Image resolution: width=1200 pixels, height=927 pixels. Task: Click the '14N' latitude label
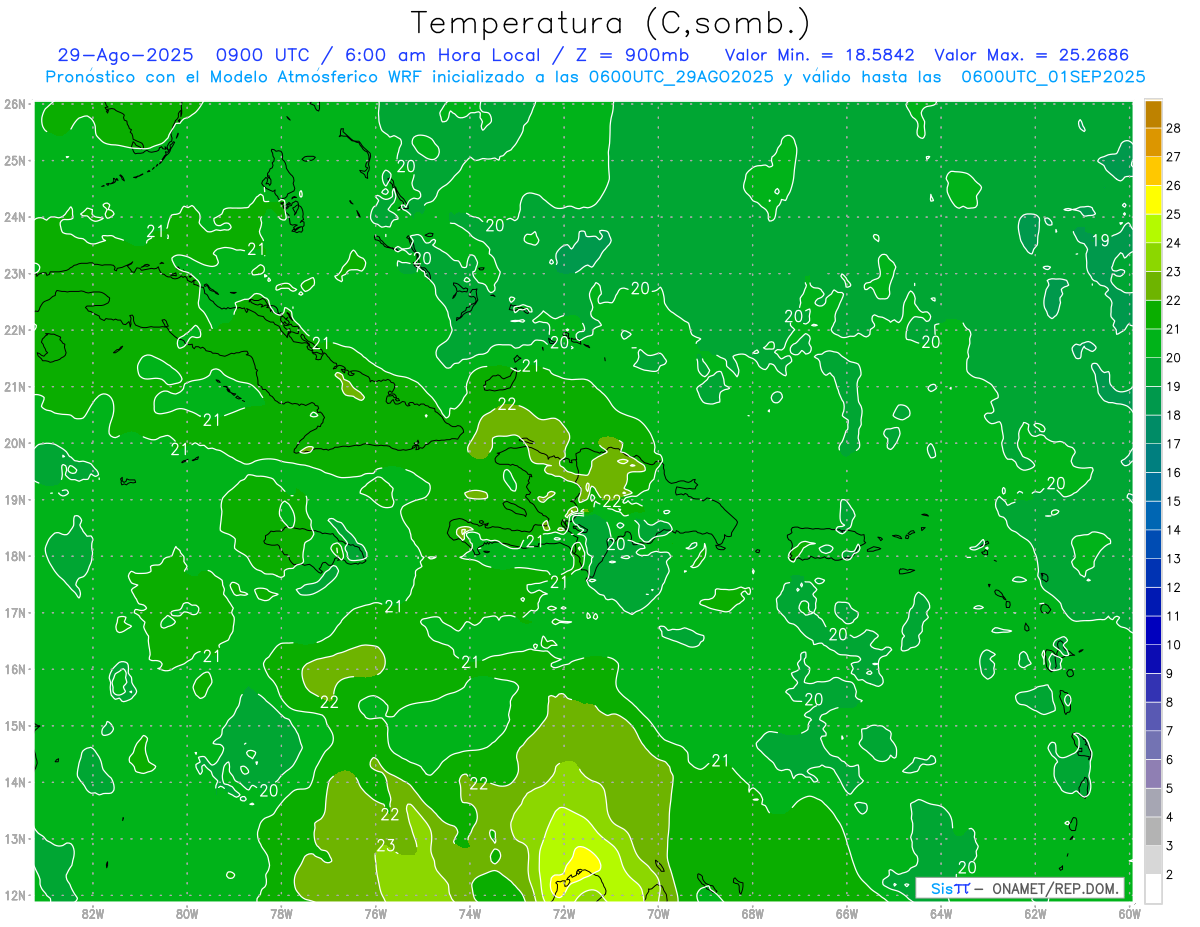[16, 782]
